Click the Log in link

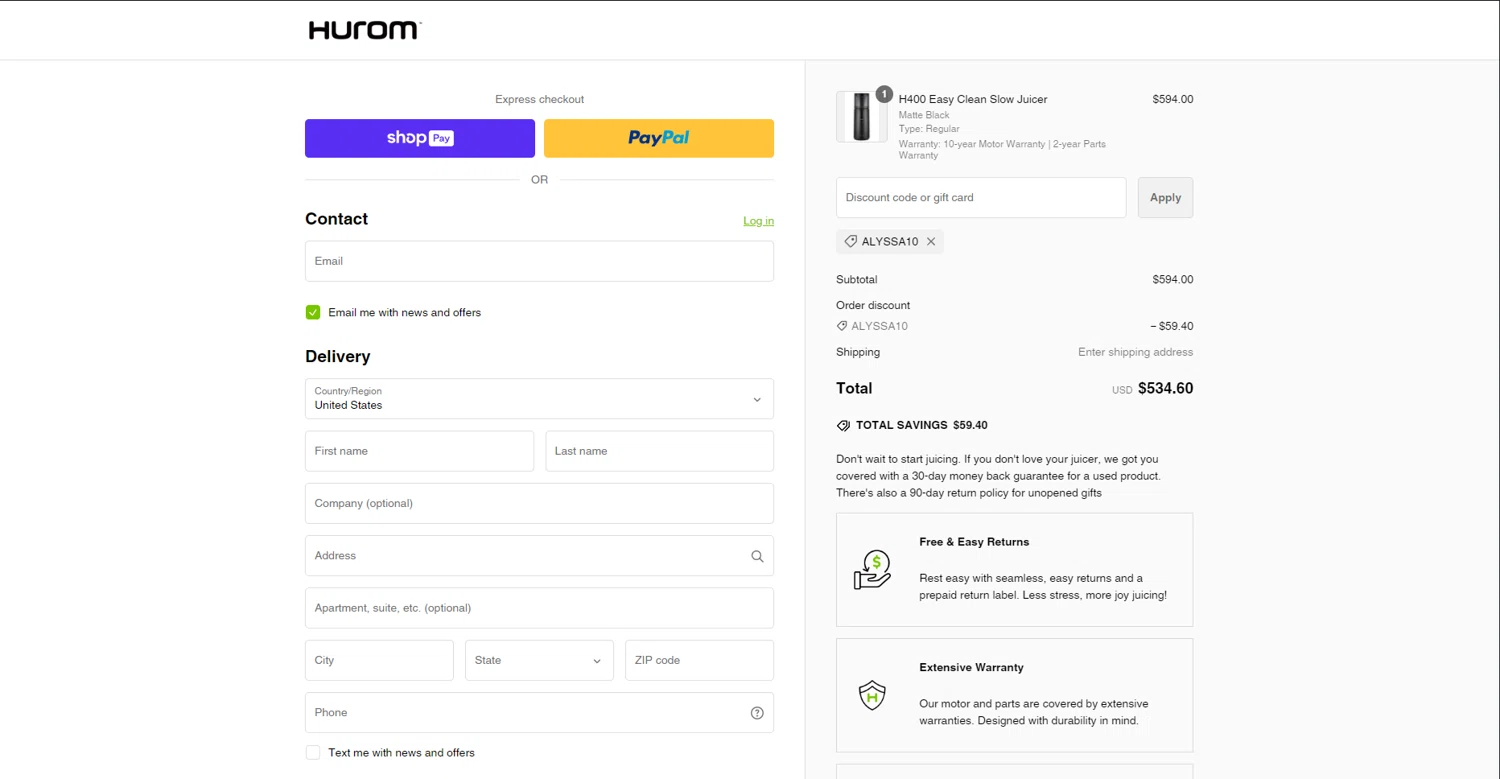pos(758,221)
